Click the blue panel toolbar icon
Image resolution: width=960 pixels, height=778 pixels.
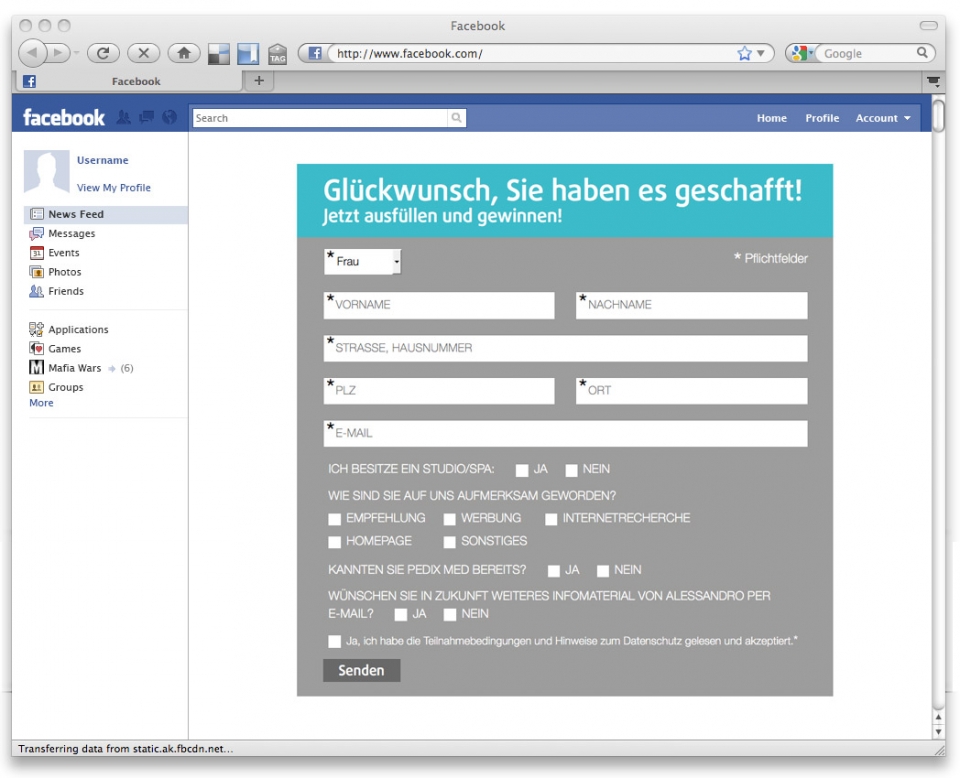(248, 54)
